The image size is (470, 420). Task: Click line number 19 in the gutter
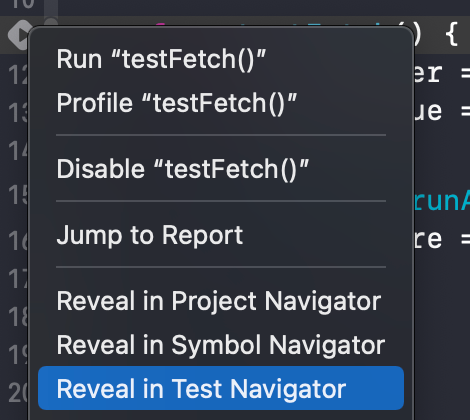pyautogui.click(x=18, y=354)
